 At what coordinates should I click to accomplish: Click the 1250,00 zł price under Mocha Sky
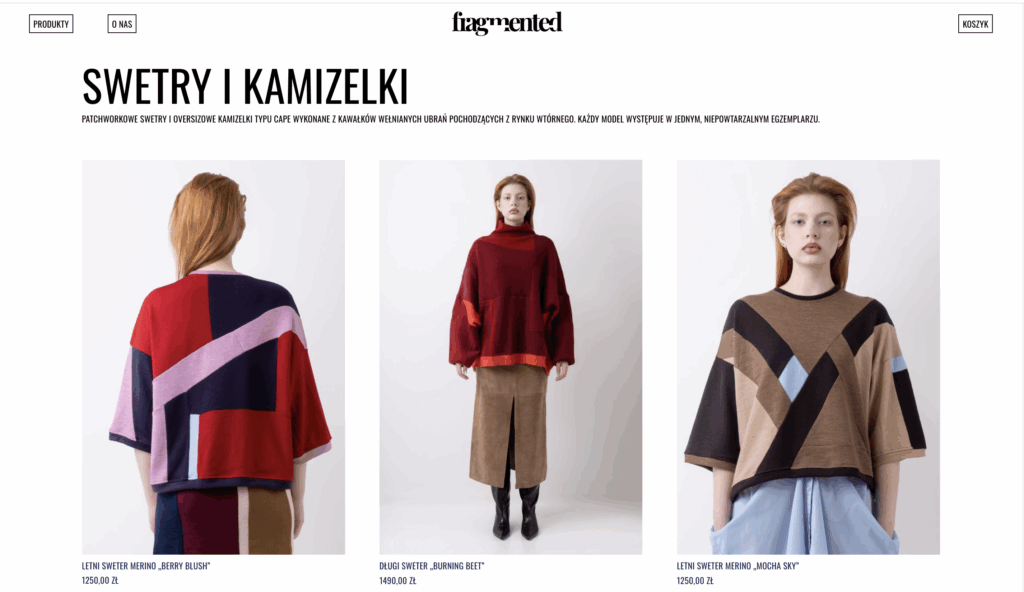pyautogui.click(x=695, y=580)
